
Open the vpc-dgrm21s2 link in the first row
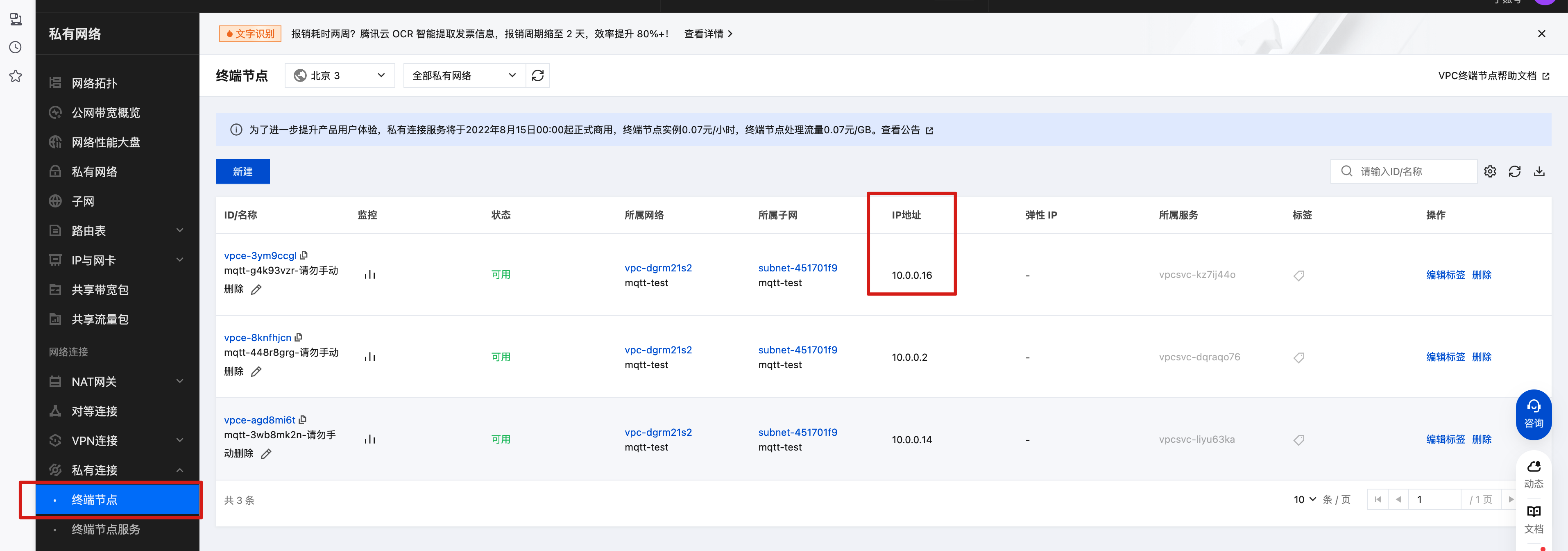click(x=657, y=268)
